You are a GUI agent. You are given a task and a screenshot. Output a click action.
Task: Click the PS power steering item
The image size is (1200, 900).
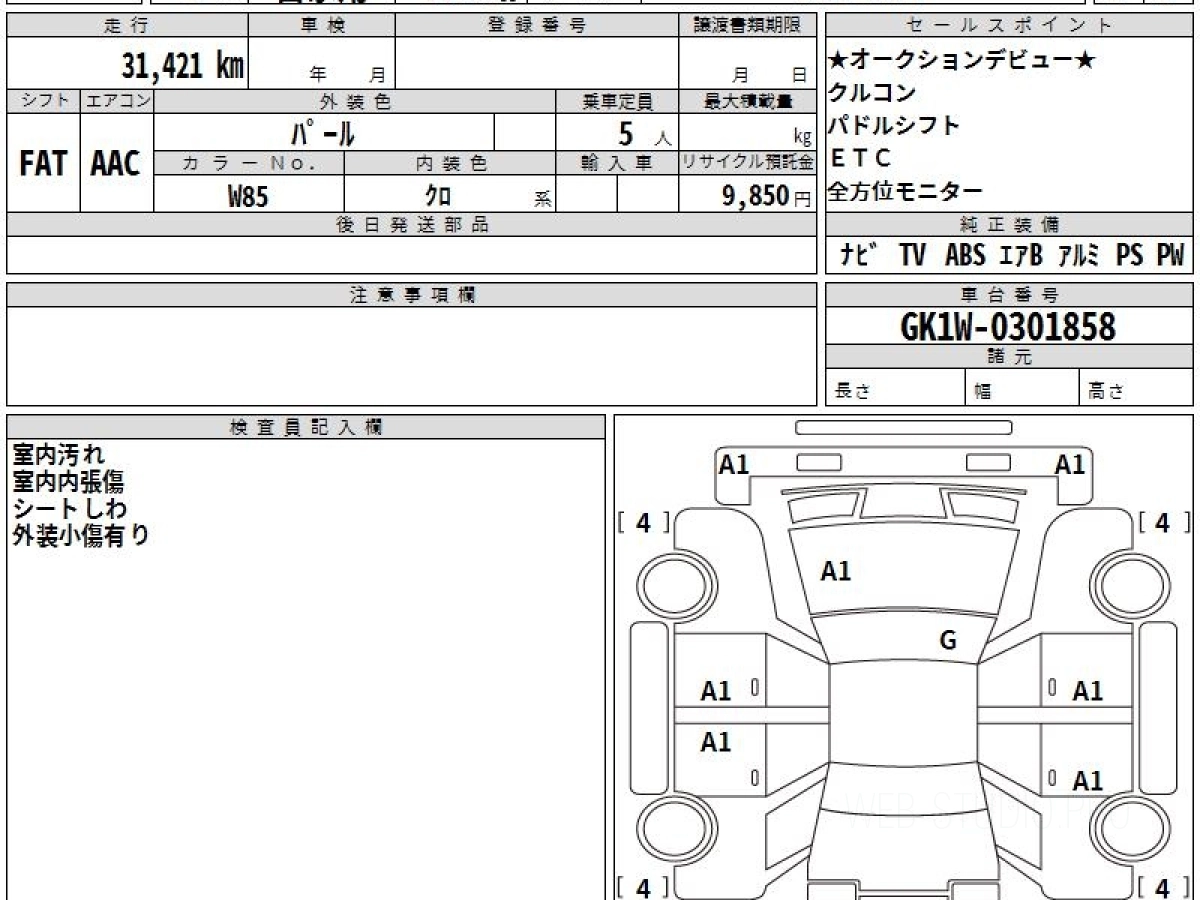click(1130, 255)
